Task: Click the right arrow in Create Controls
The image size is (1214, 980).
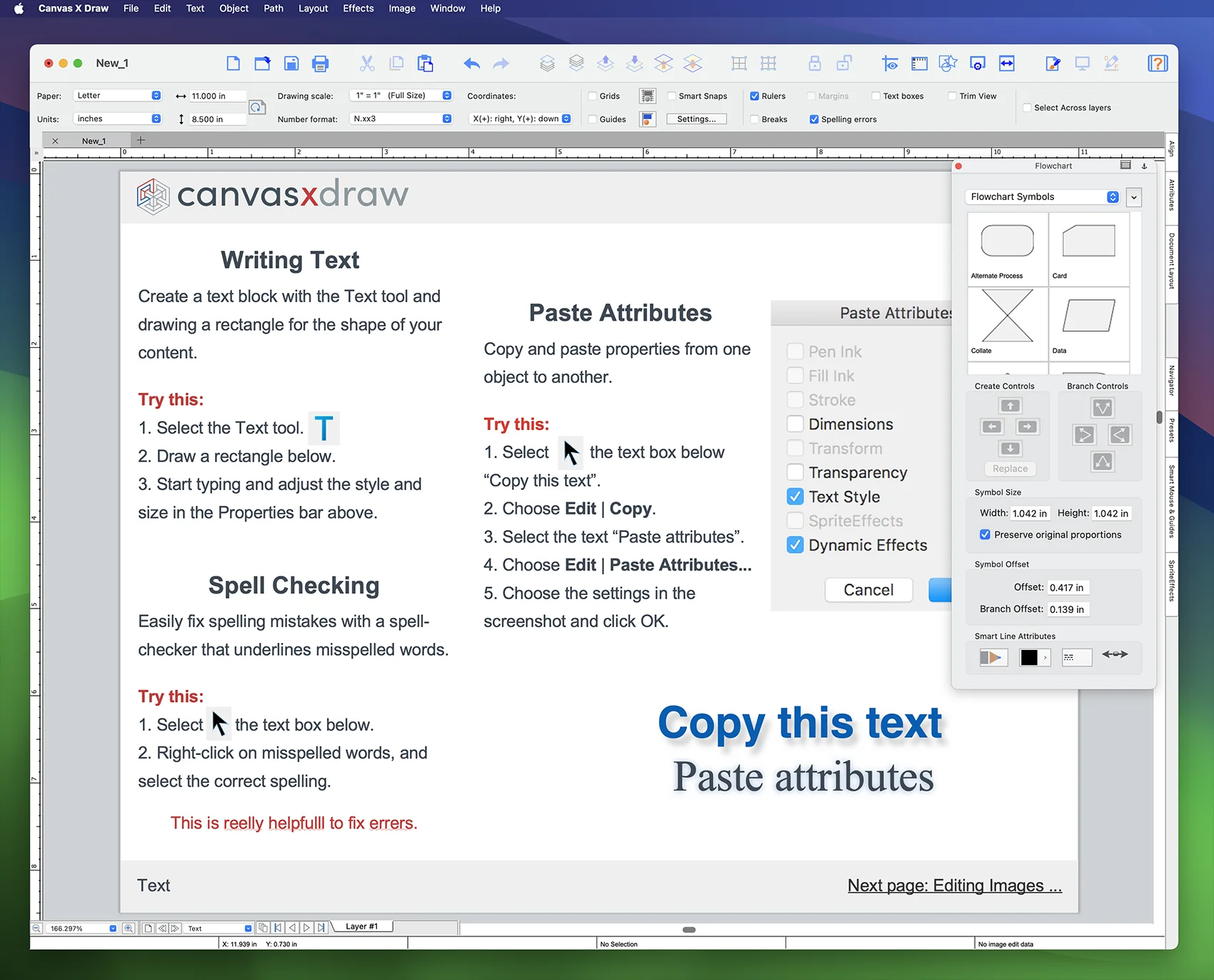Action: pyautogui.click(x=1027, y=426)
